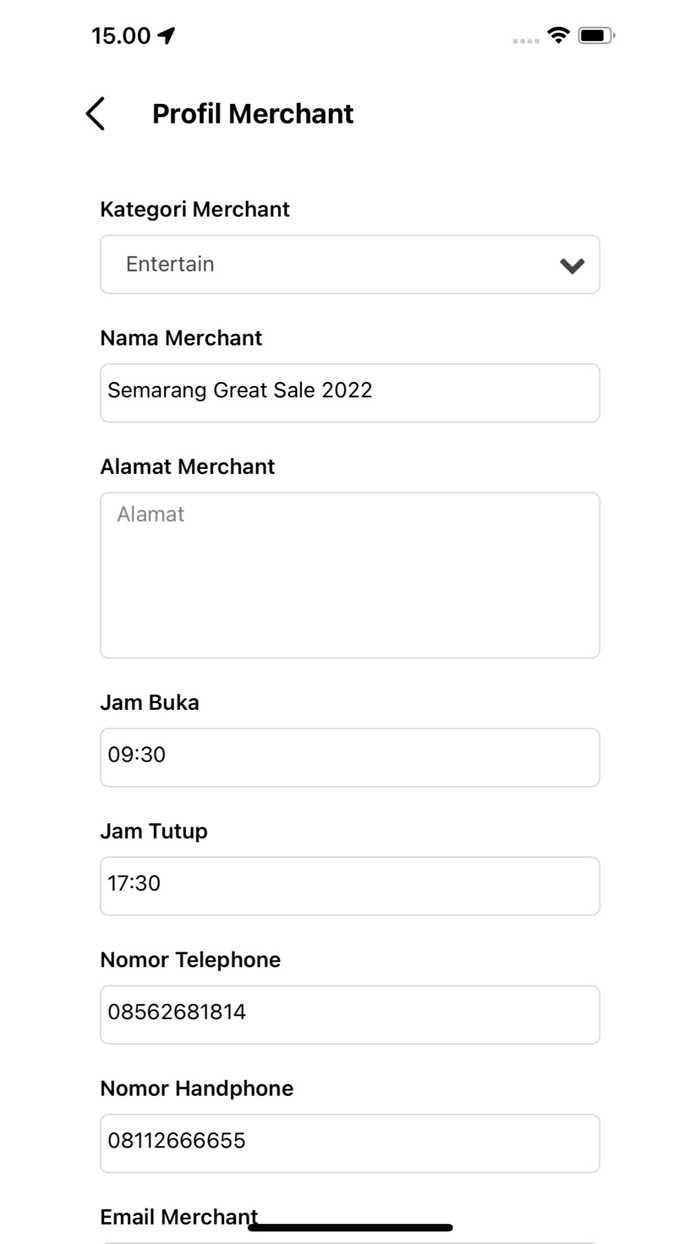Tap the cellular signal dots icon
Viewport: 700px width, 1244px height.
click(524, 38)
